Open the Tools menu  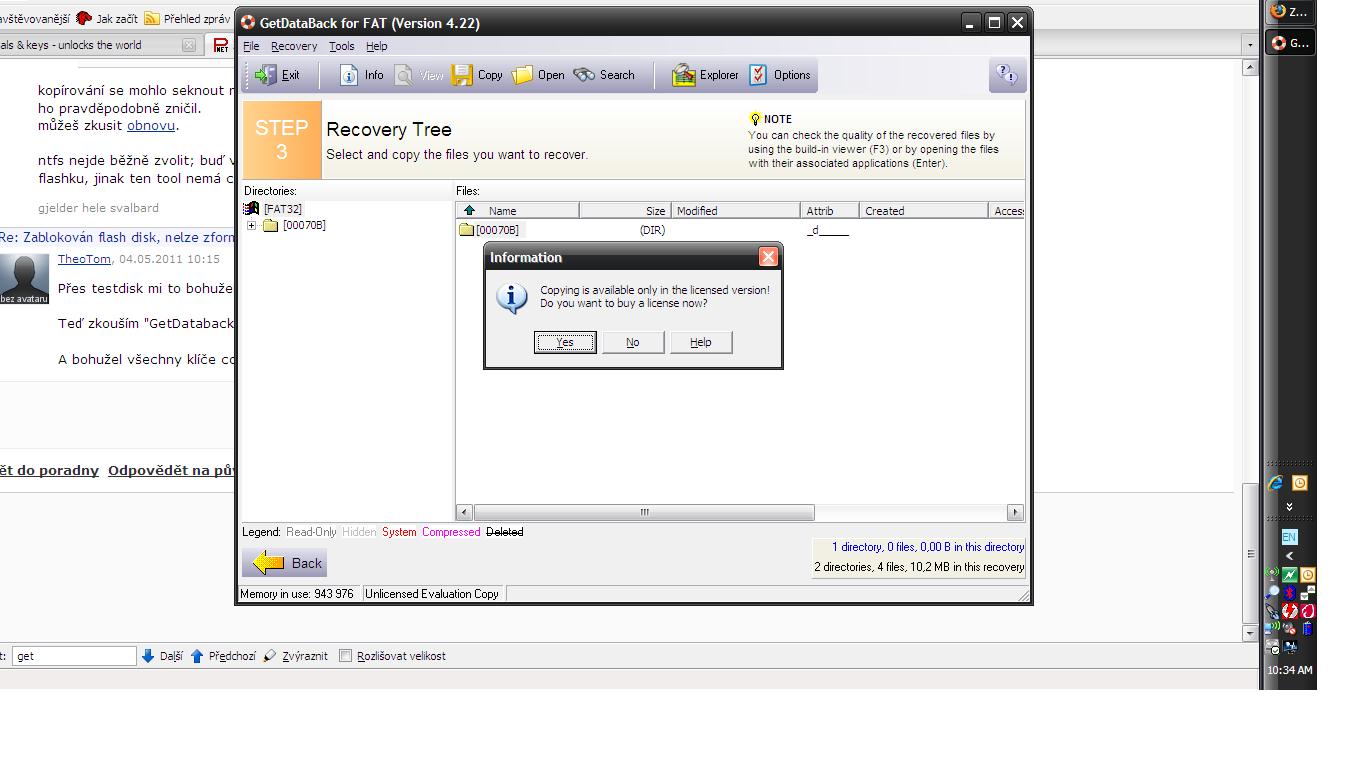[342, 46]
